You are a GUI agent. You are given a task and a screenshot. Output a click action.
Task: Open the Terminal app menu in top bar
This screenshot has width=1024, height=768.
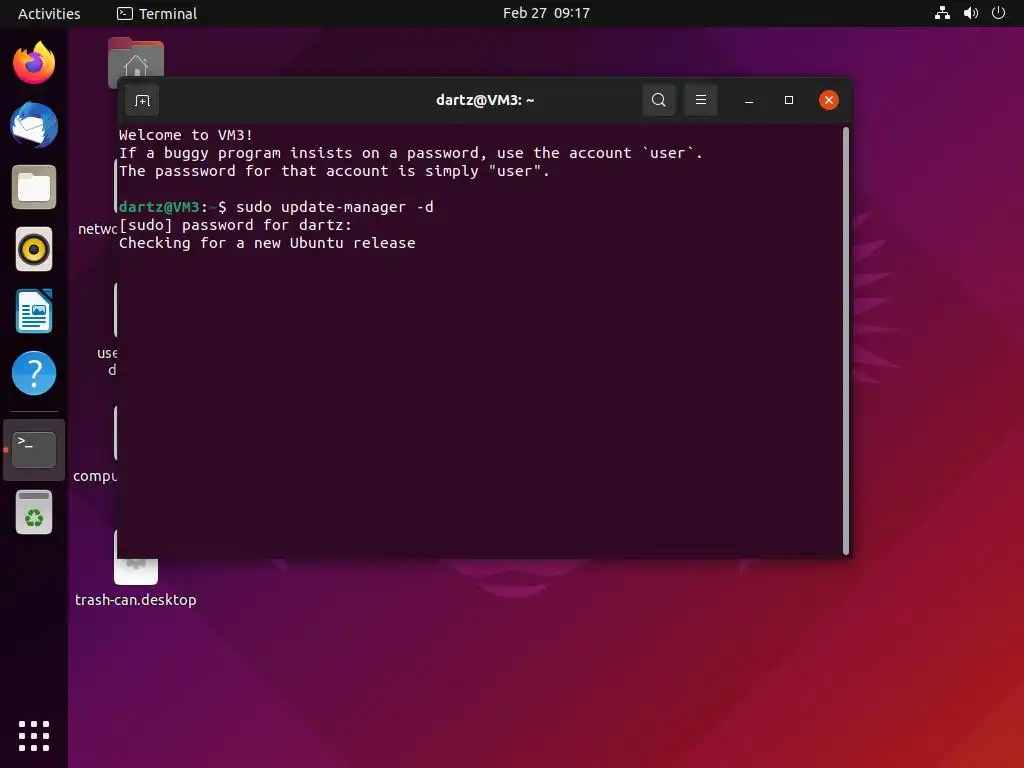click(x=157, y=13)
